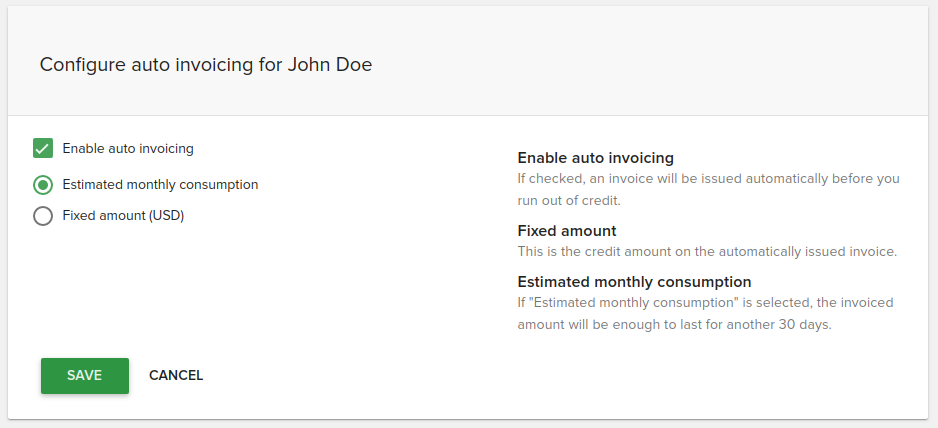938x428 pixels.
Task: Choose the Fixed amount (USD) radio button
Action: (x=43, y=216)
